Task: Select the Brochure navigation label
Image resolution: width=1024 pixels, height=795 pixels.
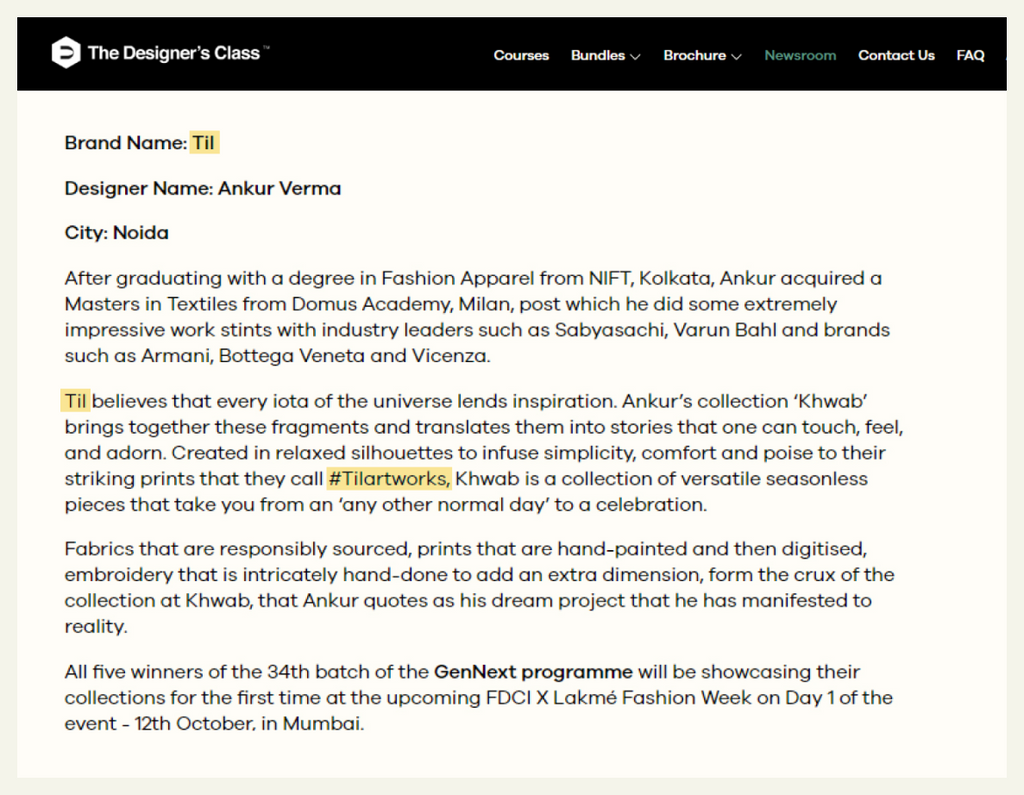Action: coord(694,56)
